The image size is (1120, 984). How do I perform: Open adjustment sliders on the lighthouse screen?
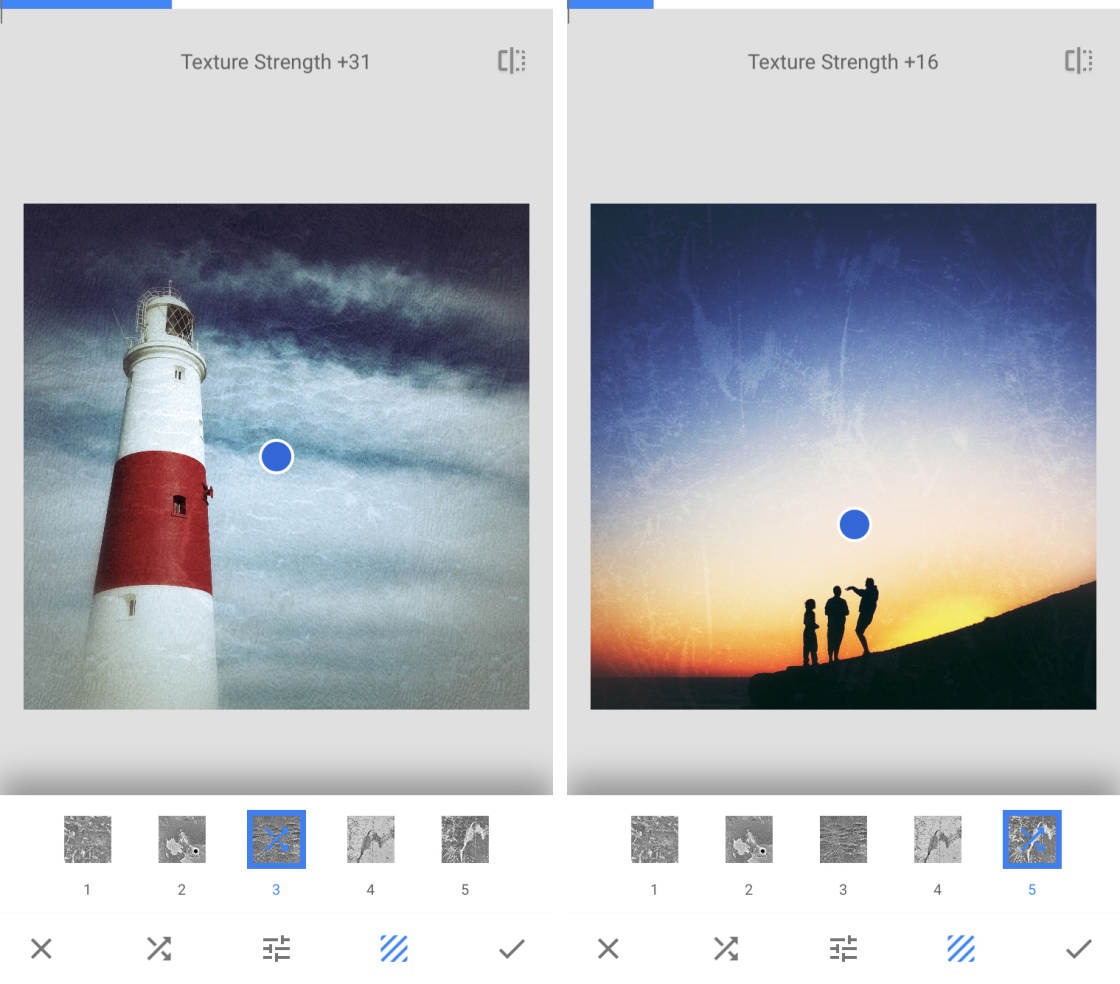(x=277, y=948)
